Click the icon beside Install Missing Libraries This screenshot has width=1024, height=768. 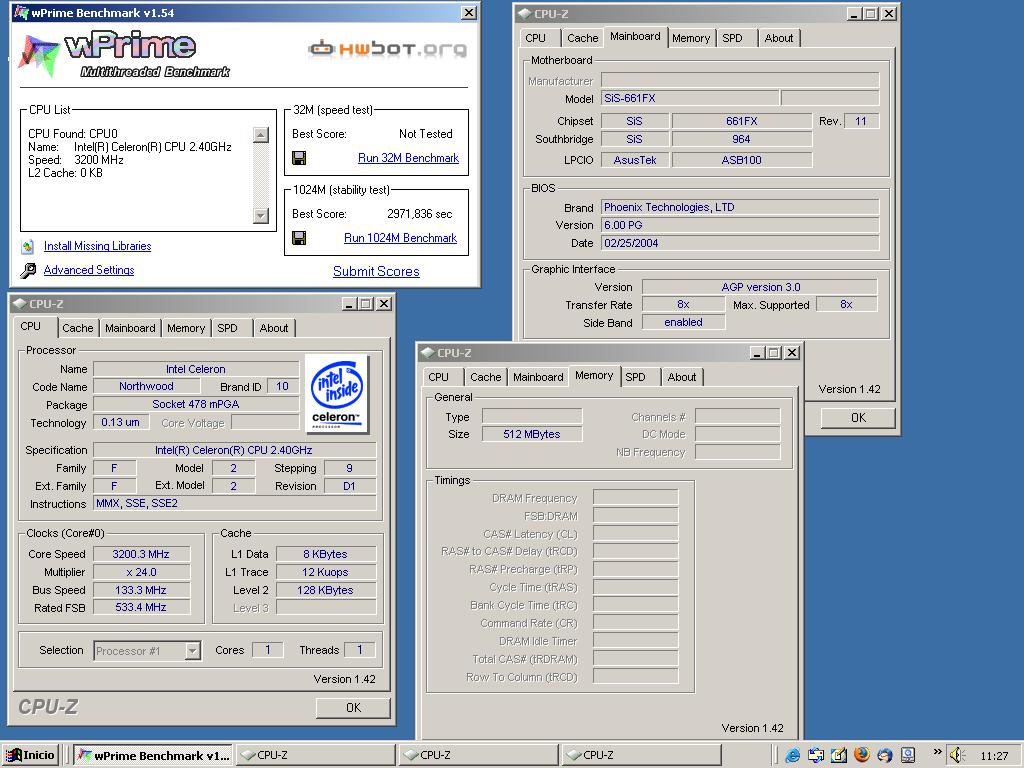[x=28, y=247]
